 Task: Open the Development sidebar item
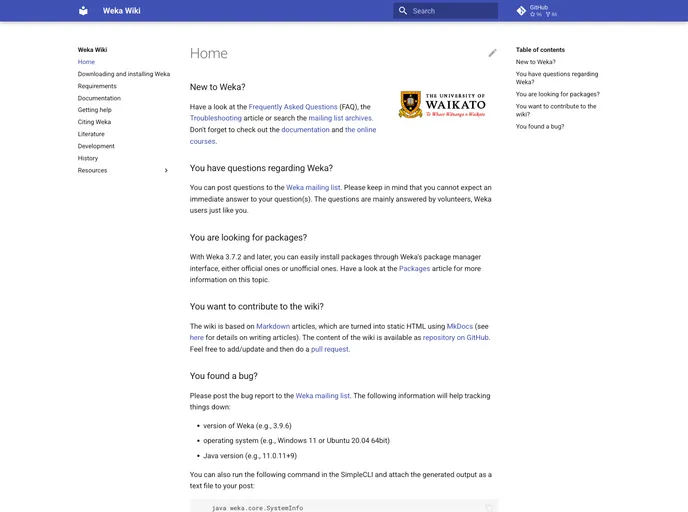96,146
